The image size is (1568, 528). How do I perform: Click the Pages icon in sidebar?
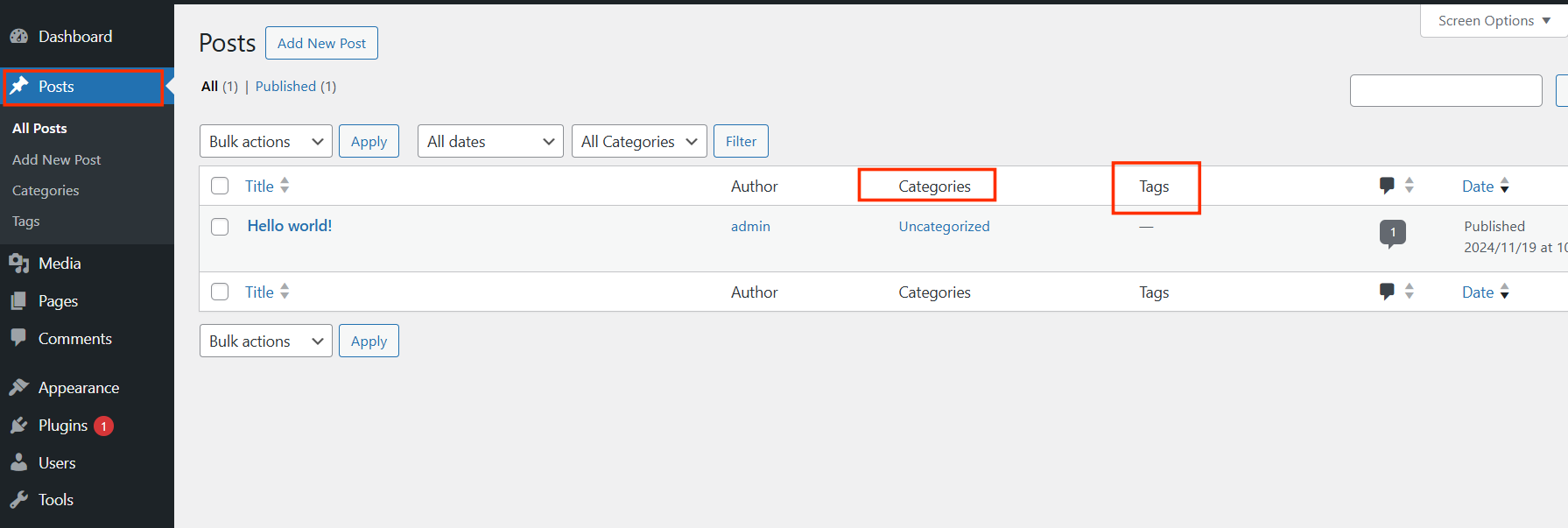pyautogui.click(x=18, y=301)
